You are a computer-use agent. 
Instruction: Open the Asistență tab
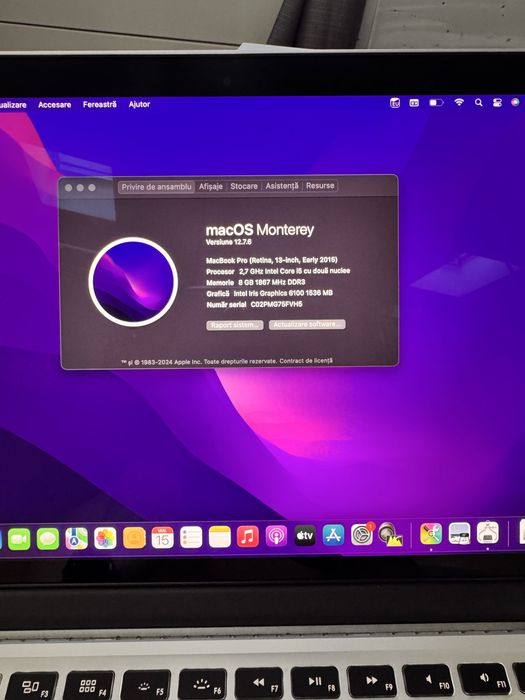pyautogui.click(x=282, y=185)
